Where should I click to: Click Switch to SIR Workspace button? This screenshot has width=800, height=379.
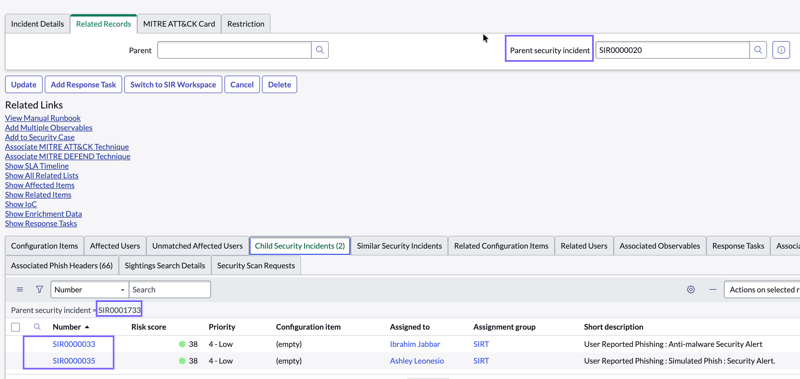(x=173, y=85)
